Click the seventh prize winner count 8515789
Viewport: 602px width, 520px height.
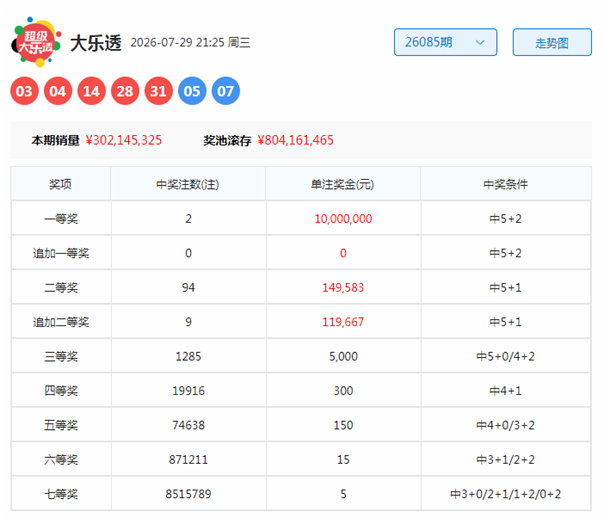click(x=188, y=494)
